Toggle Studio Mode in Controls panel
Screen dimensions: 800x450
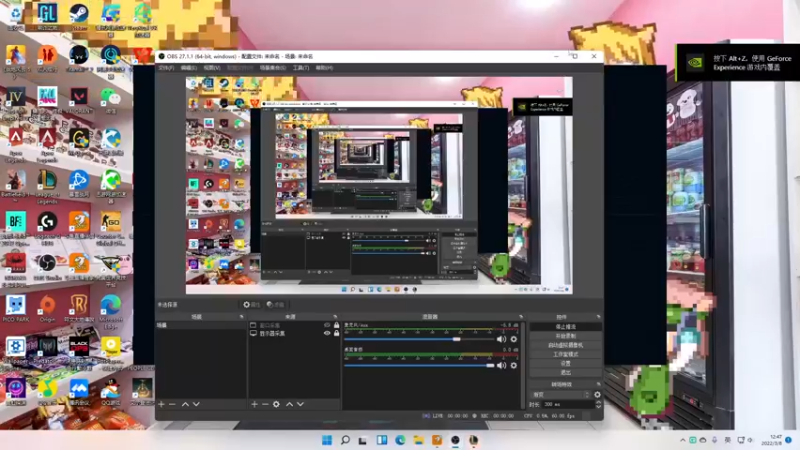pyautogui.click(x=565, y=354)
